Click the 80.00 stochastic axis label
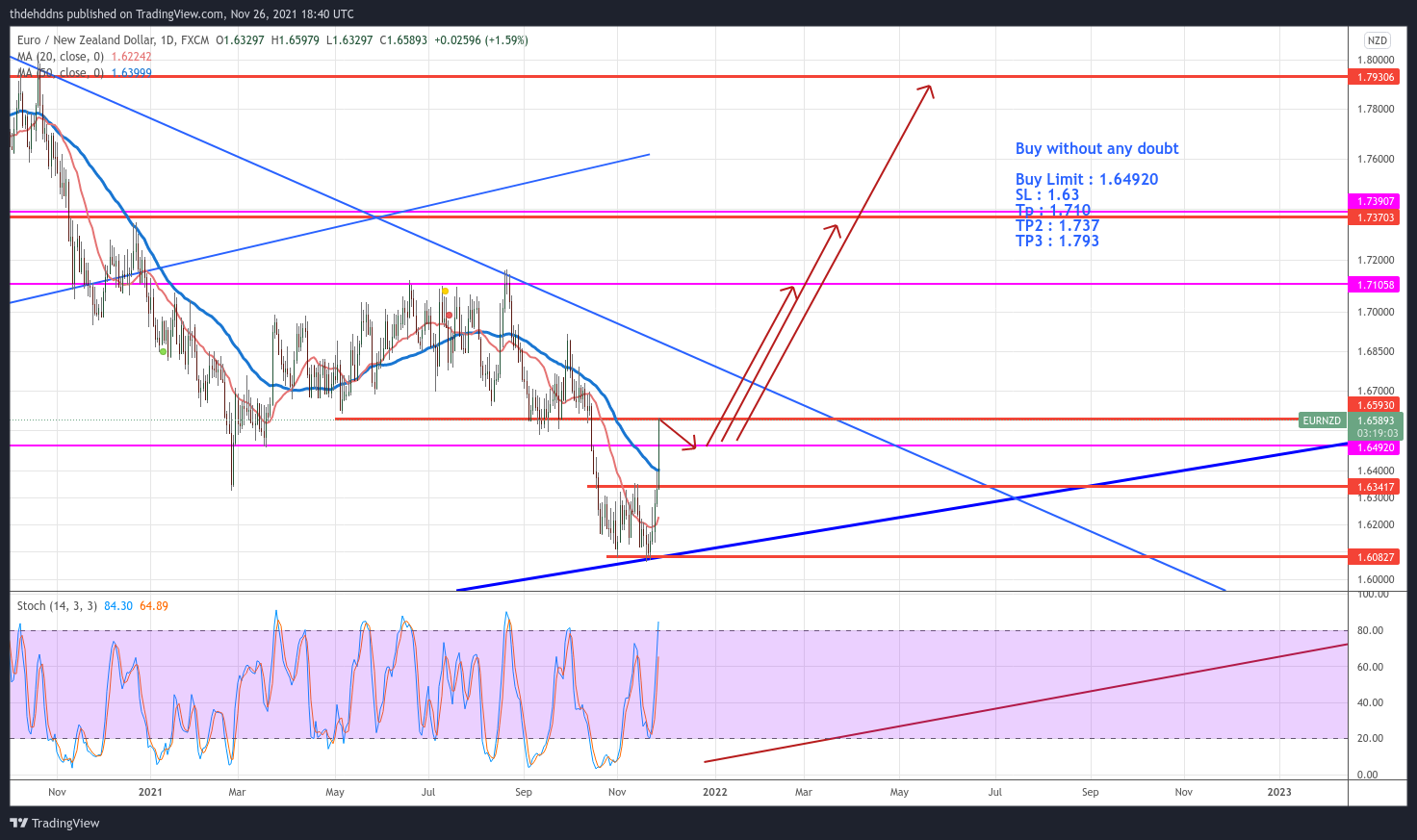 1370,630
